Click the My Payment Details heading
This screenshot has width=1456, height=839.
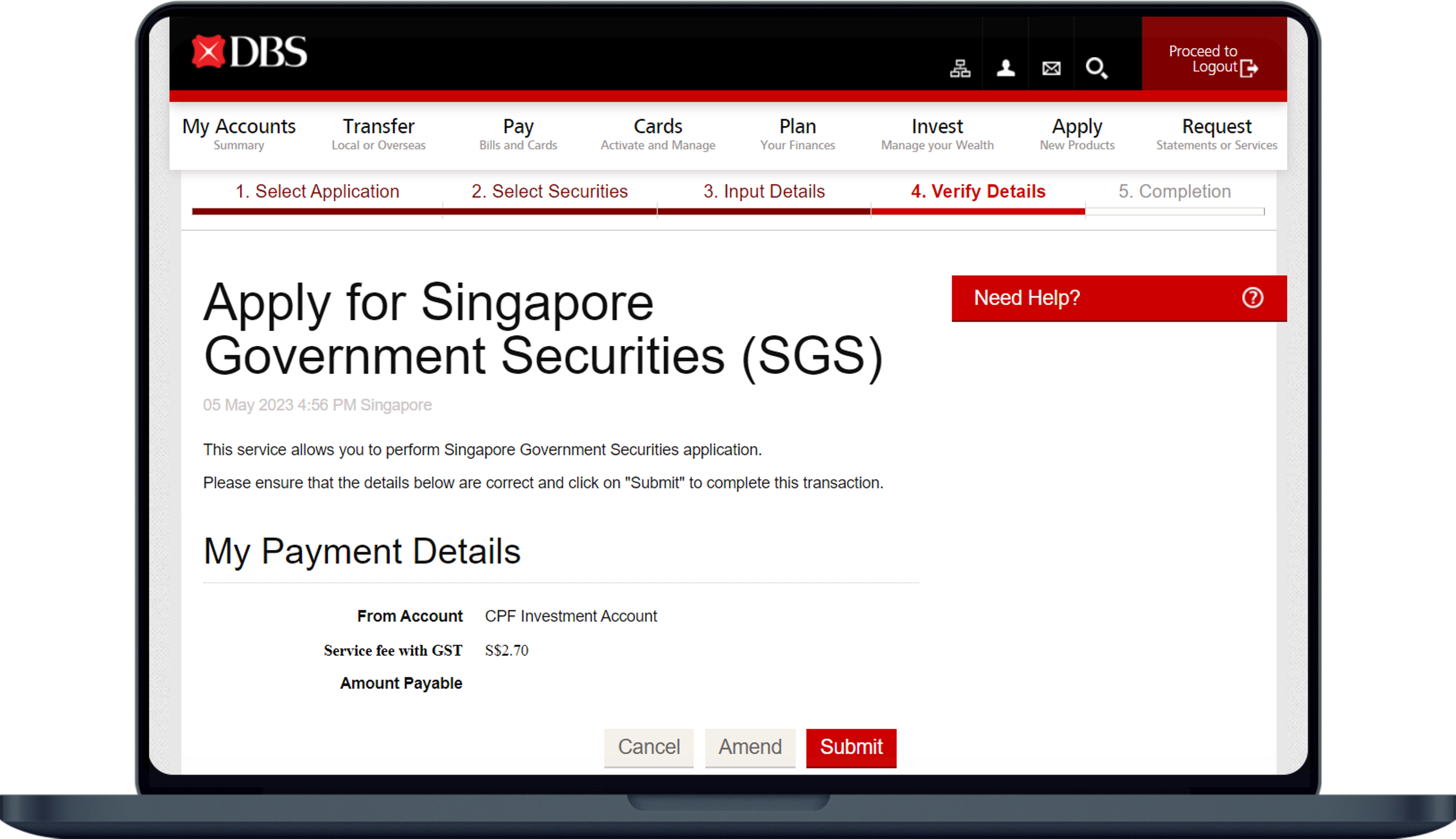point(362,552)
